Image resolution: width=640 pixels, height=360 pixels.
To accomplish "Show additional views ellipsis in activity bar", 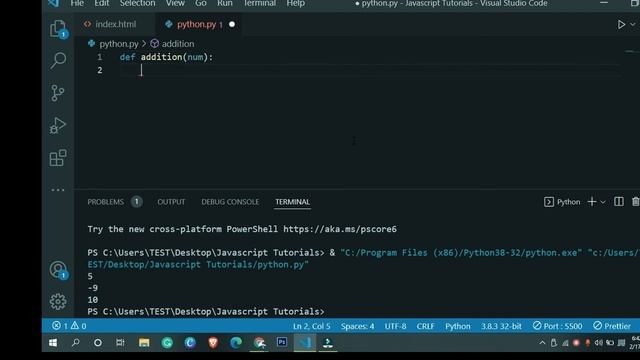I will click(58, 190).
